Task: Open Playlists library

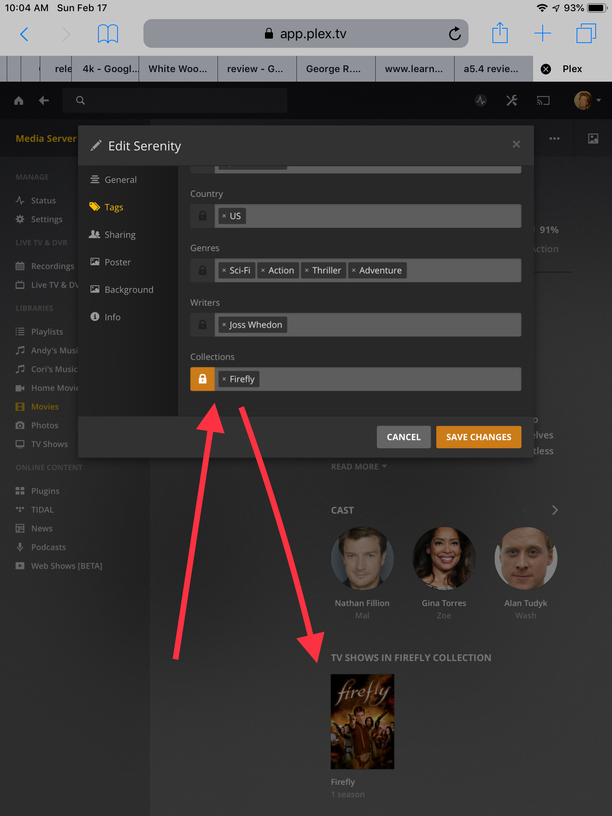Action: coord(39,332)
